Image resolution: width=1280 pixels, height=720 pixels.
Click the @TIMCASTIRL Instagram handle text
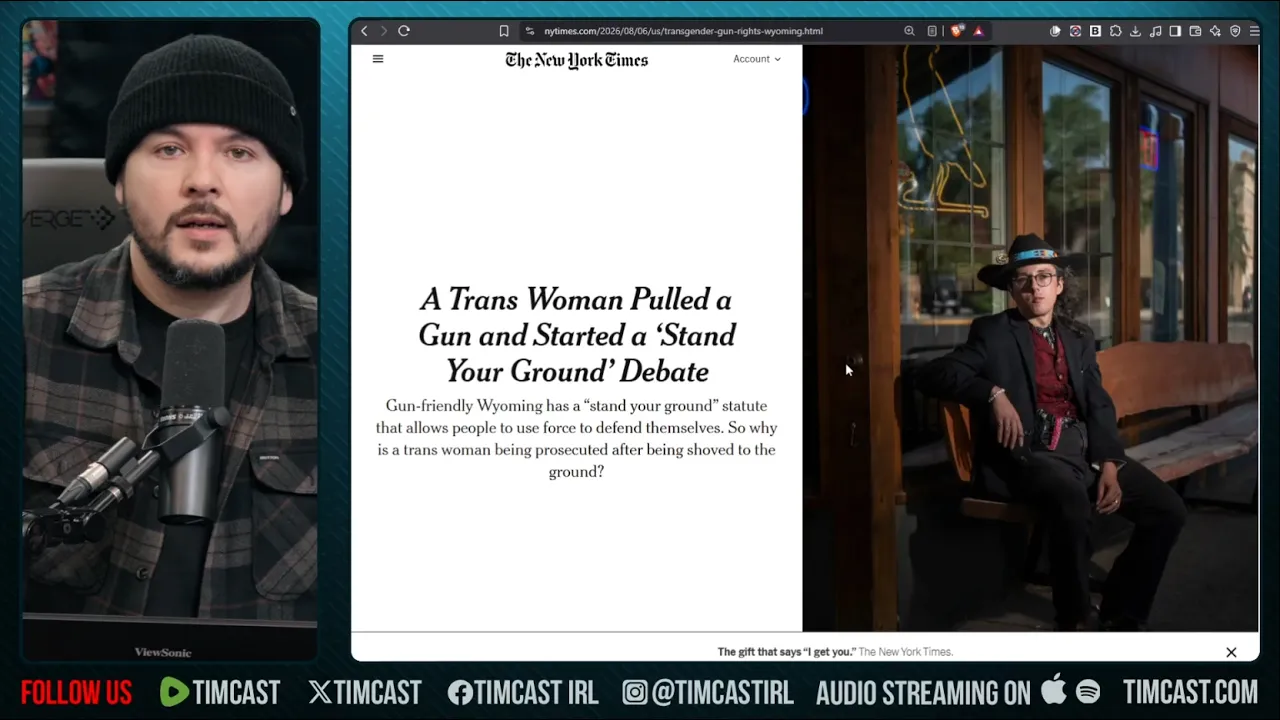pos(722,692)
